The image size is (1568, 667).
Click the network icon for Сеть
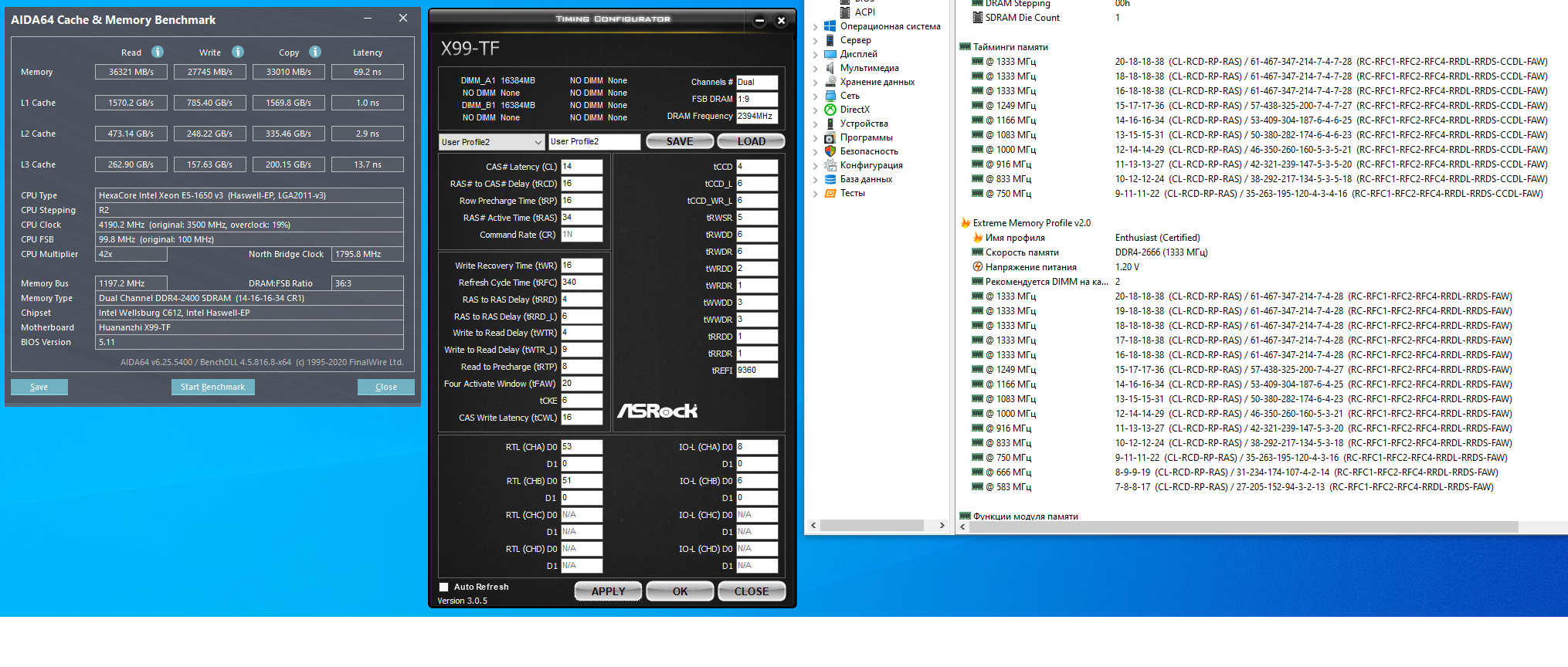(x=830, y=96)
